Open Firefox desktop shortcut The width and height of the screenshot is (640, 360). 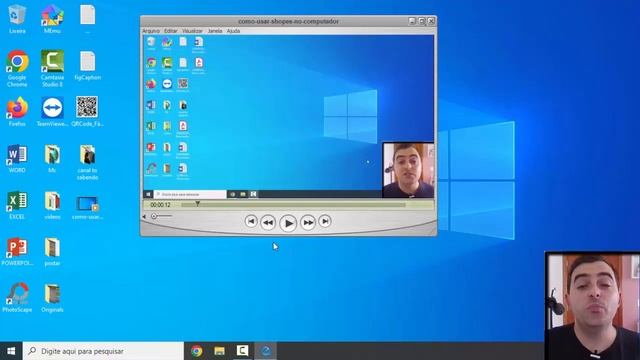point(17,111)
